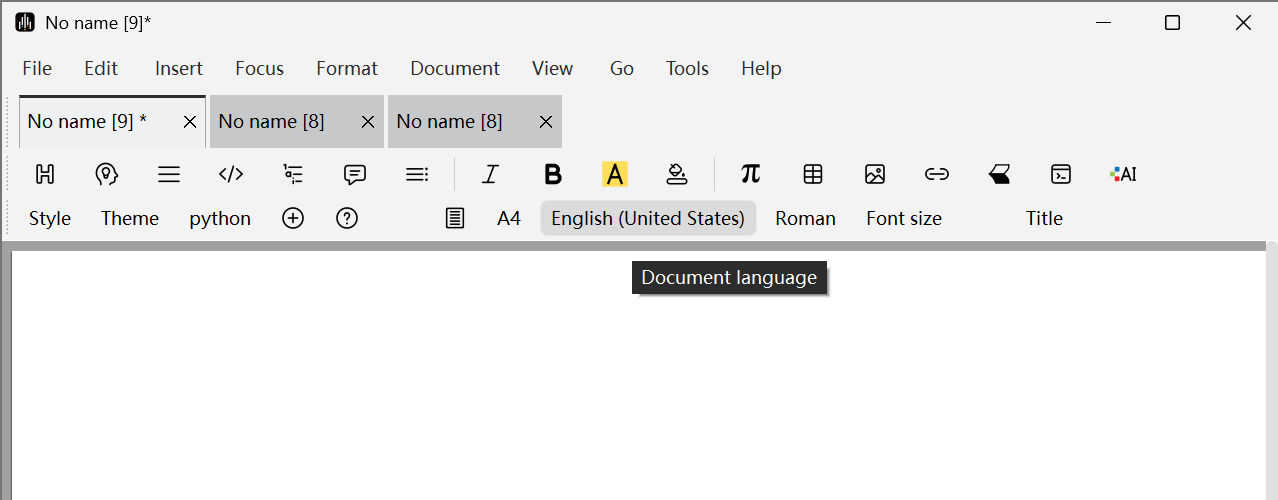Apply bold text formatting

(552, 174)
